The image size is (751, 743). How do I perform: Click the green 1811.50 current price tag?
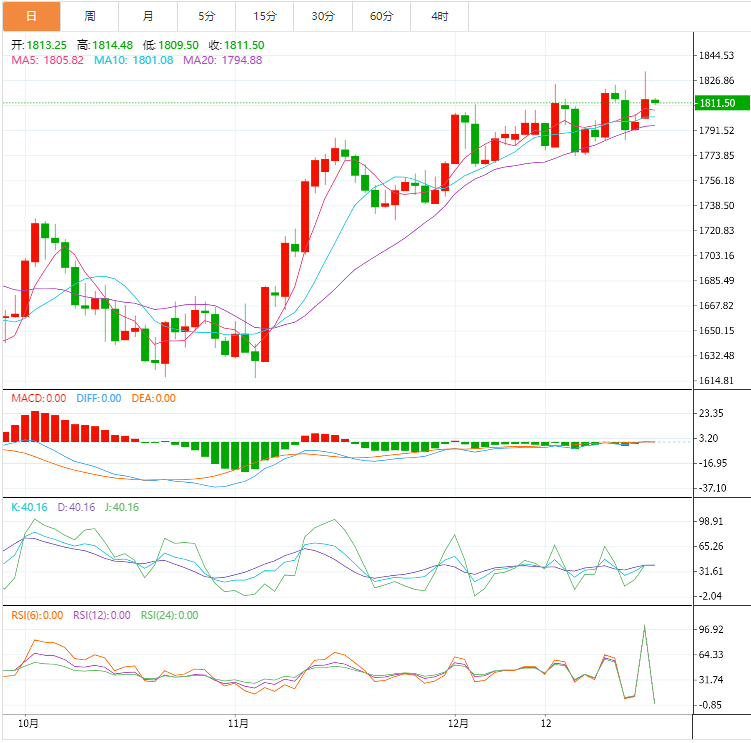718,103
